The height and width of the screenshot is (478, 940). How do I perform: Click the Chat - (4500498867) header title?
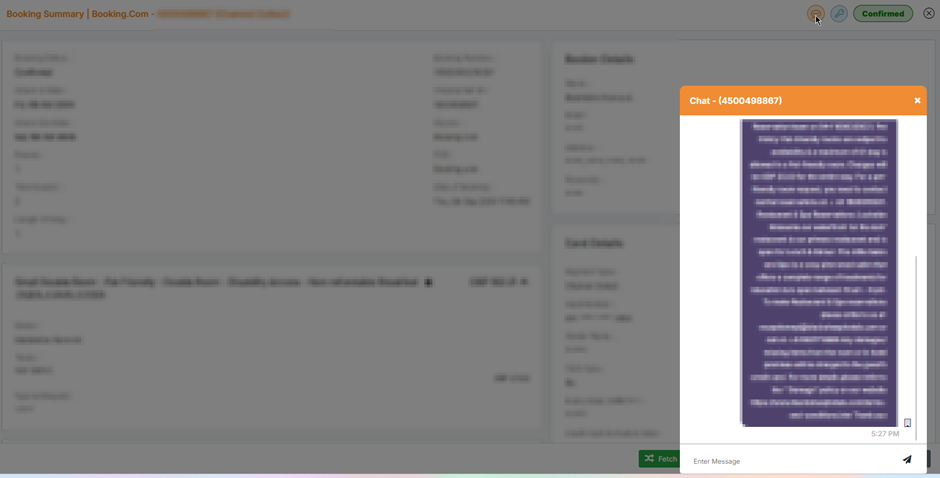736,101
